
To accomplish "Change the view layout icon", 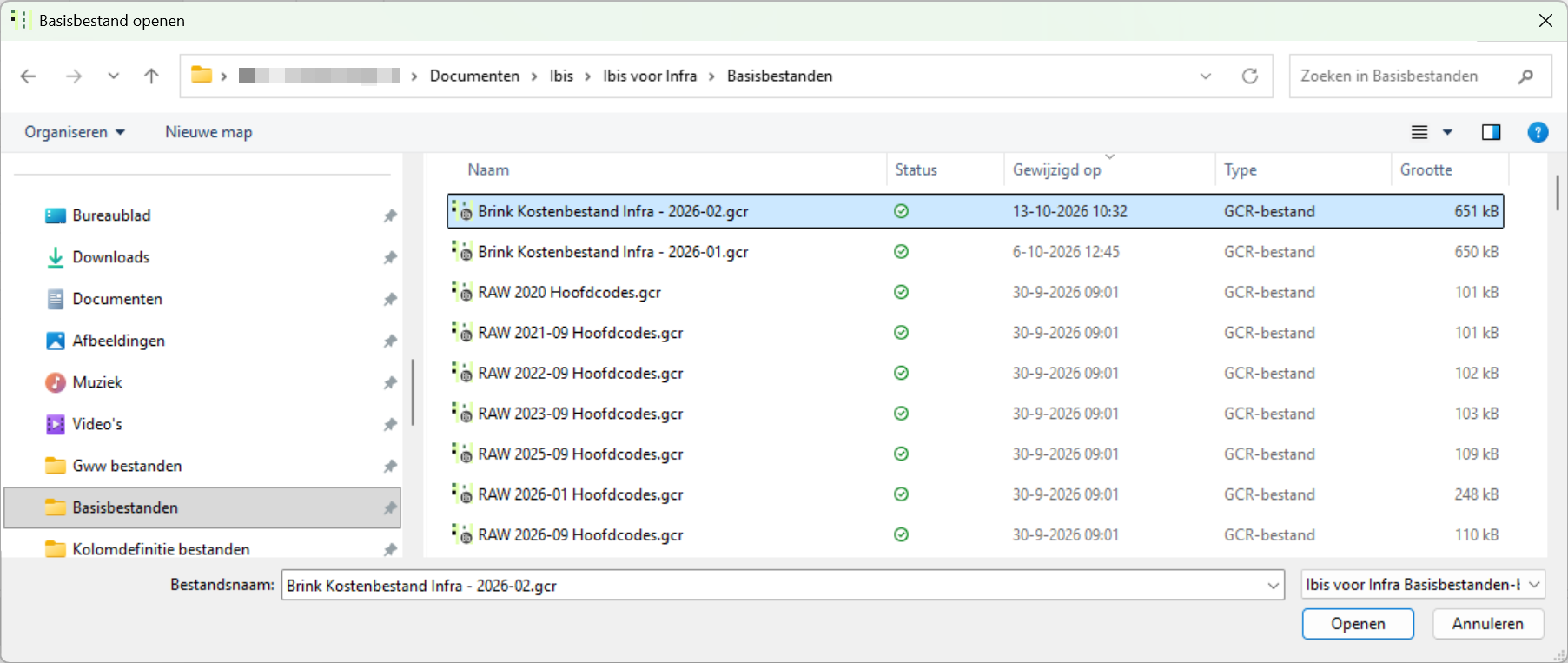I will tap(1419, 132).
